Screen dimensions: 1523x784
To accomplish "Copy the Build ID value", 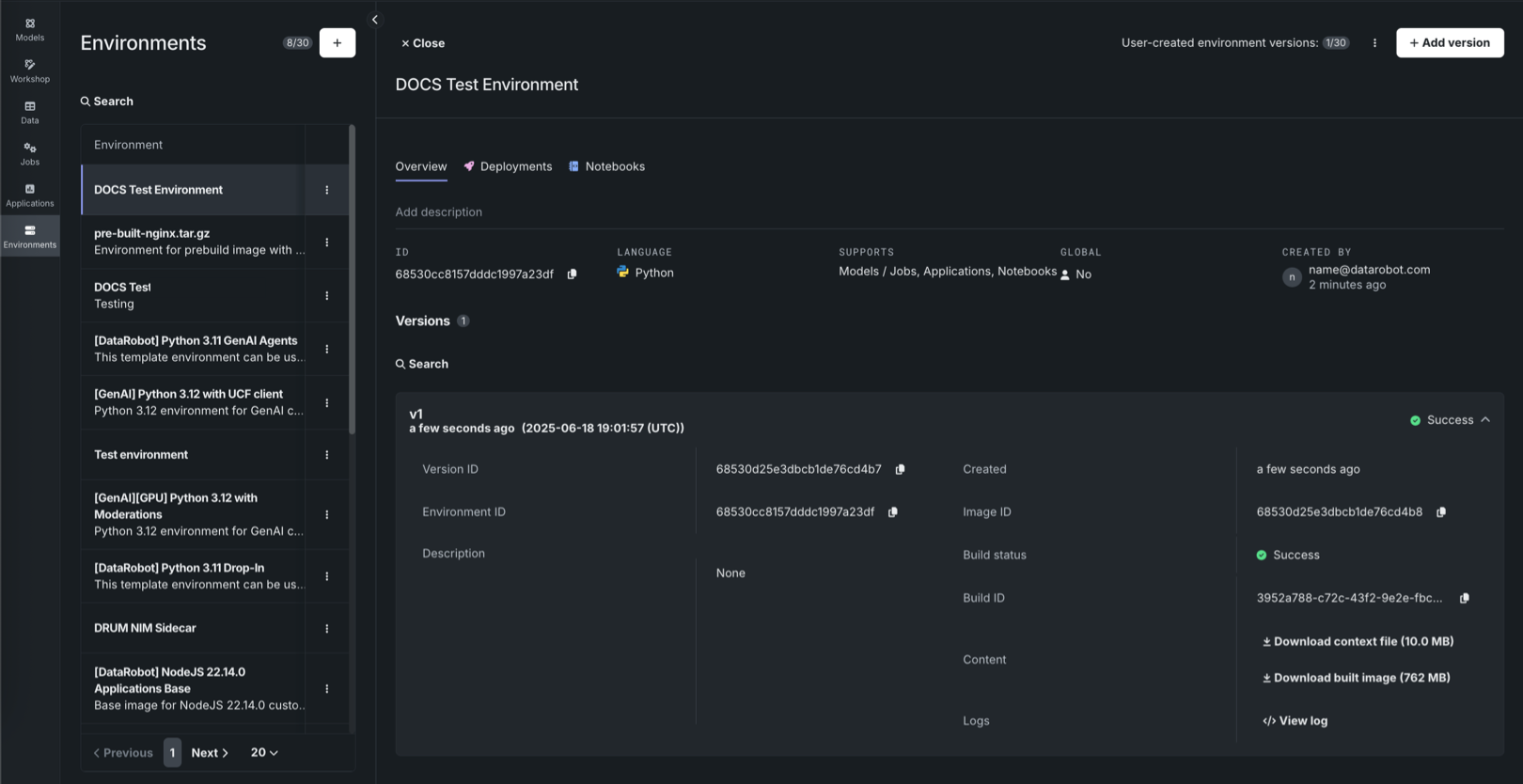I will coord(1464,598).
